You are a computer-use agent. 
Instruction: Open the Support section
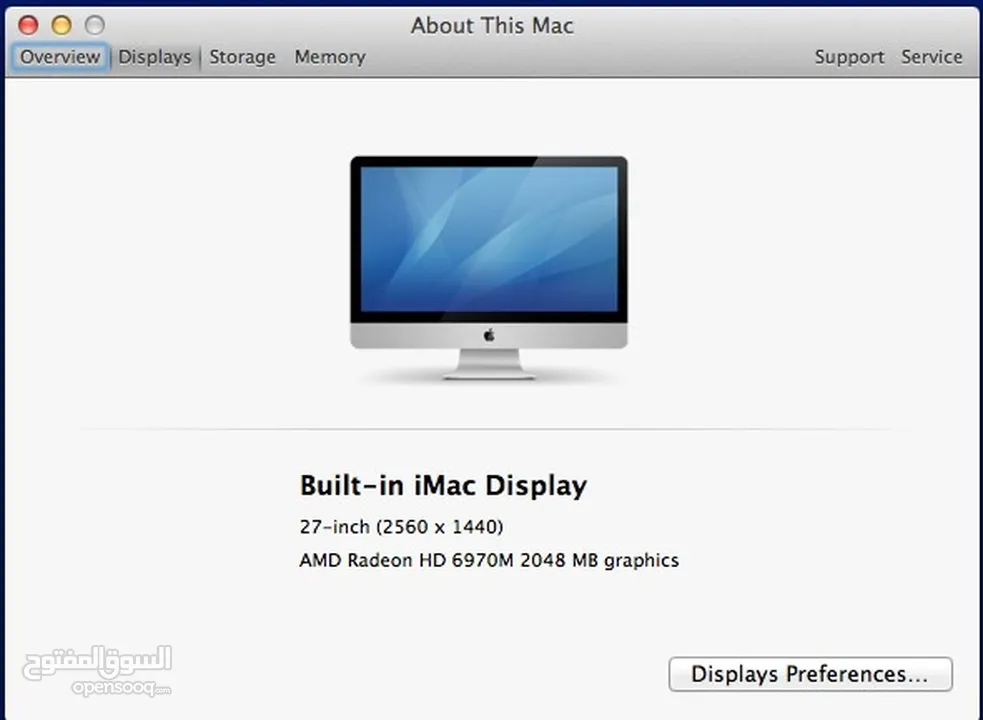click(849, 57)
